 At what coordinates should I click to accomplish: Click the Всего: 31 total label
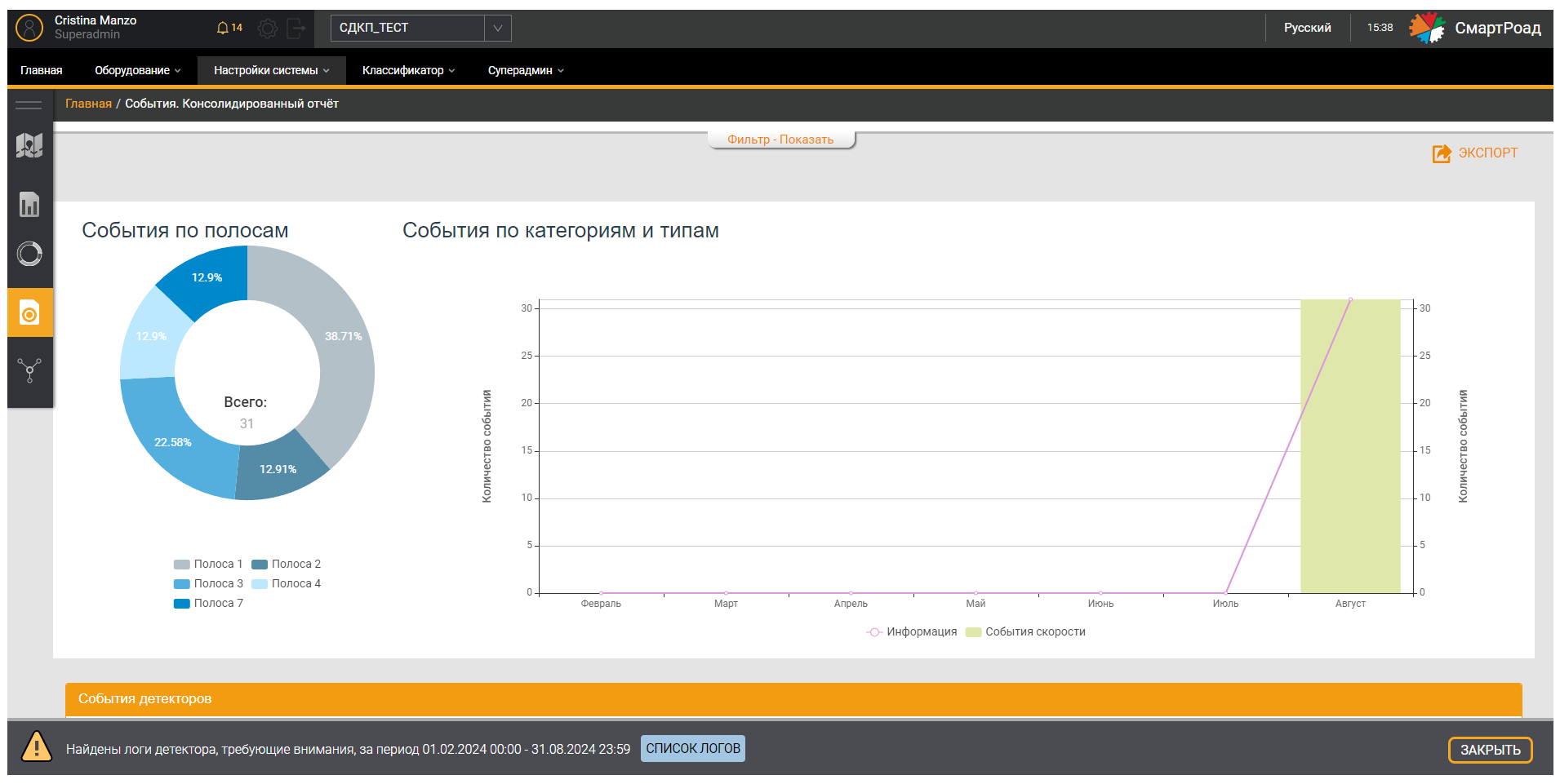[x=246, y=412]
